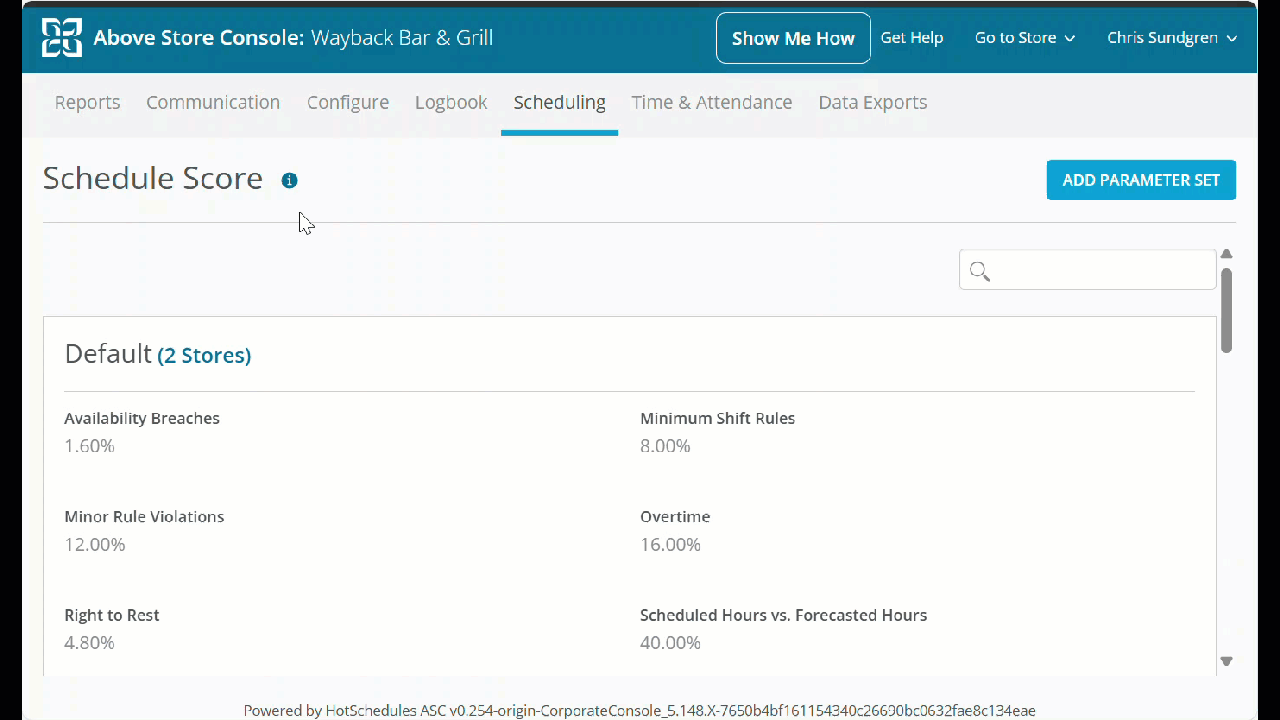This screenshot has height=720, width=1280.
Task: Click the Add Parameter Set button
Action: point(1141,180)
